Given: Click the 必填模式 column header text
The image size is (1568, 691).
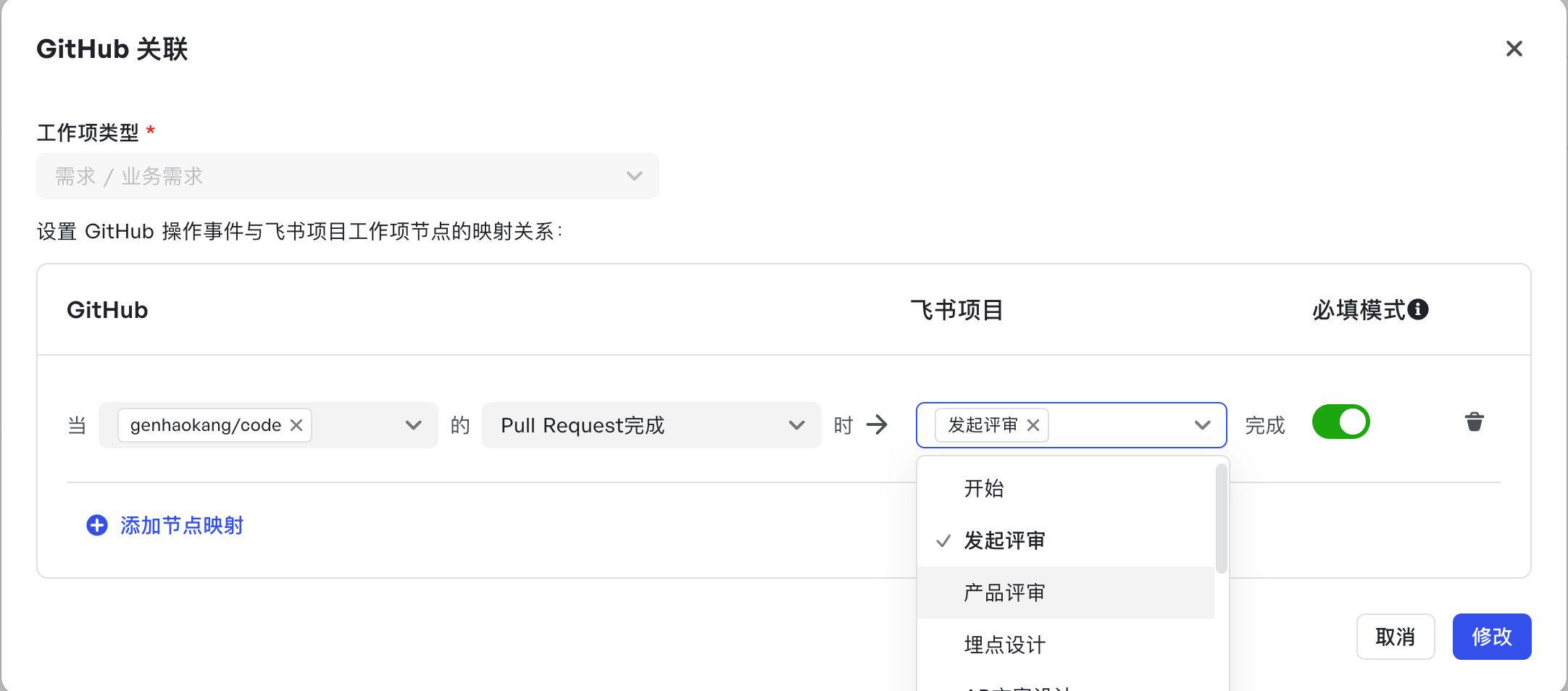Looking at the screenshot, I should pos(1359,310).
